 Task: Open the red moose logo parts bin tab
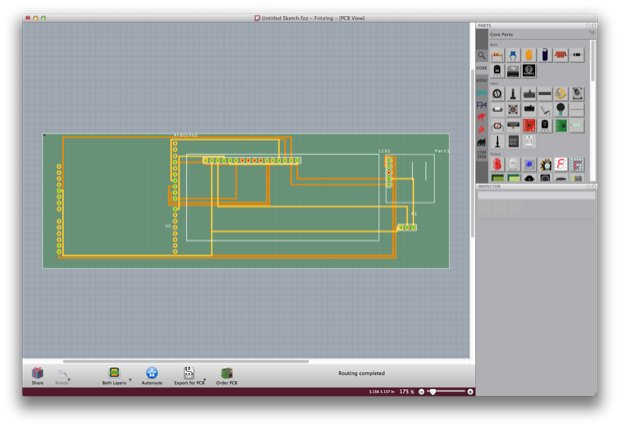(481, 117)
